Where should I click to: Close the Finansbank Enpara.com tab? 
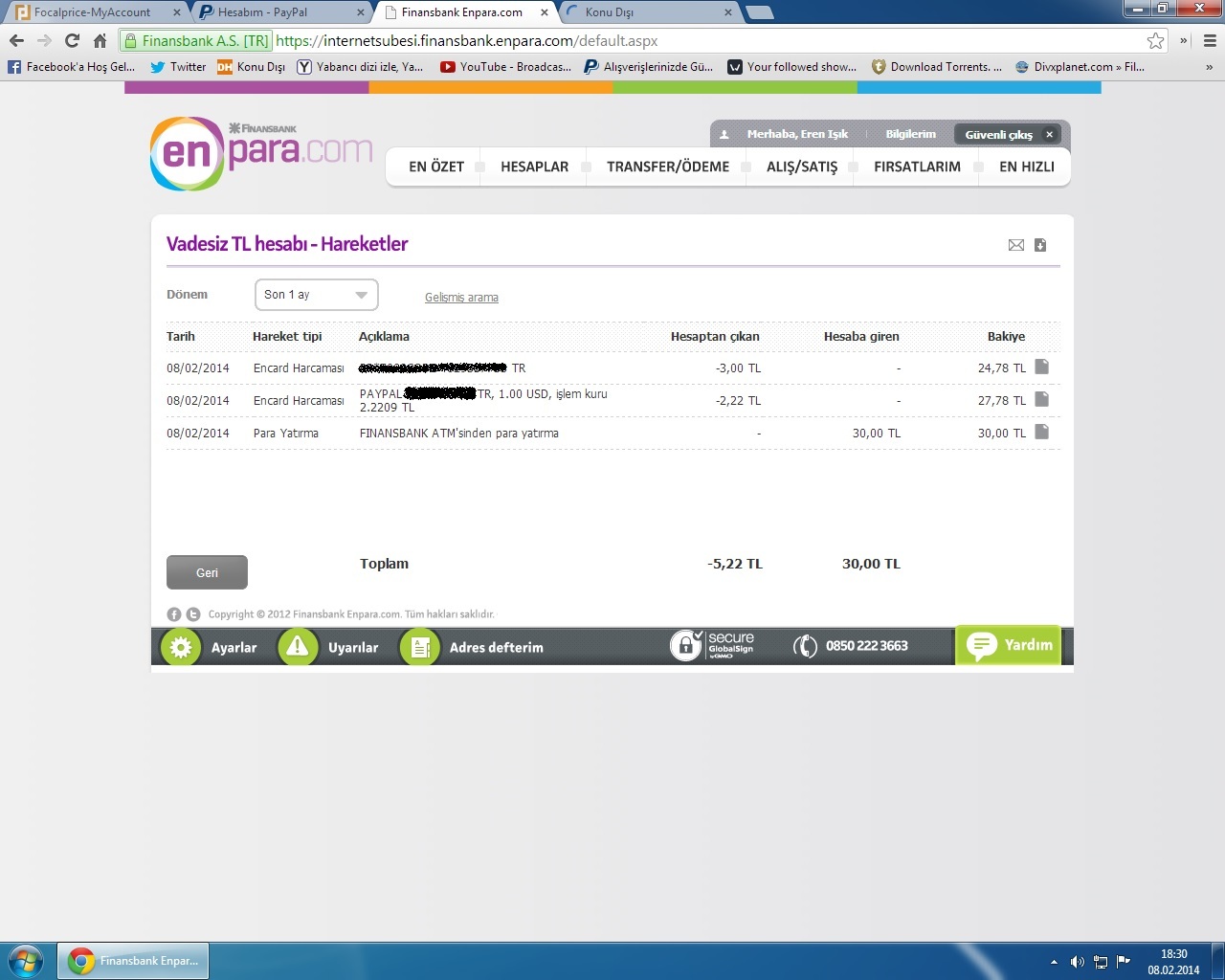545,12
